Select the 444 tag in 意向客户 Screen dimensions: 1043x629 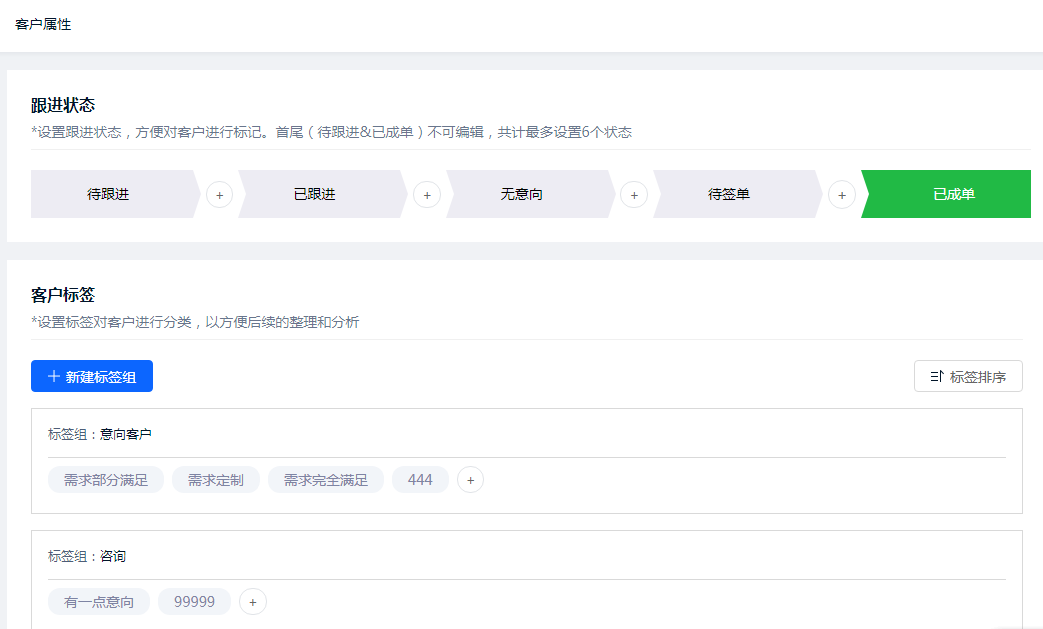tap(420, 479)
